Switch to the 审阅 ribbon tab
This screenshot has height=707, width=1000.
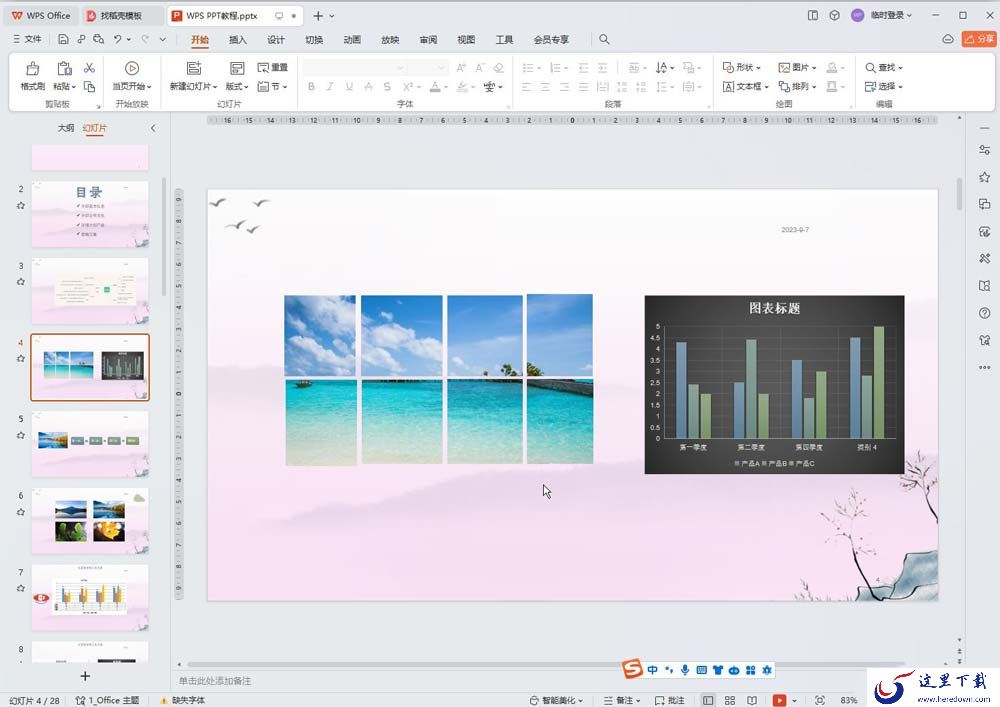pos(428,40)
